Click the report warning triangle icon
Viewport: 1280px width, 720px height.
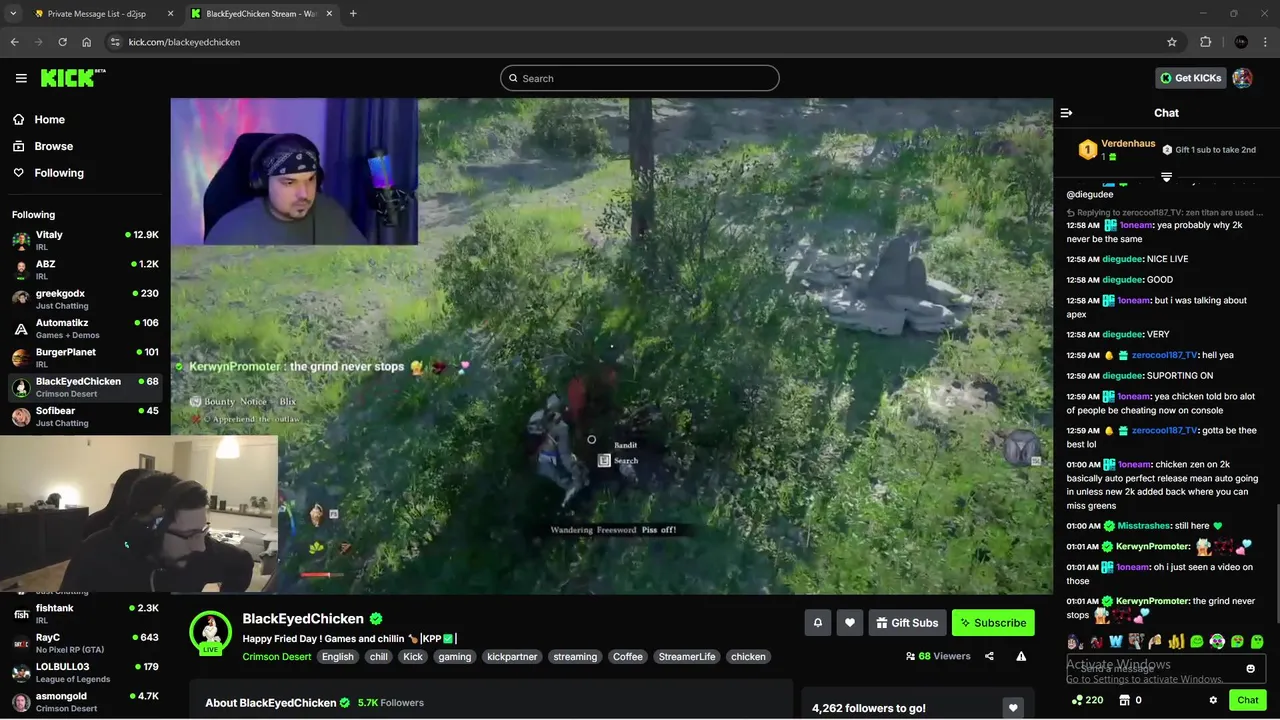coord(1021,657)
